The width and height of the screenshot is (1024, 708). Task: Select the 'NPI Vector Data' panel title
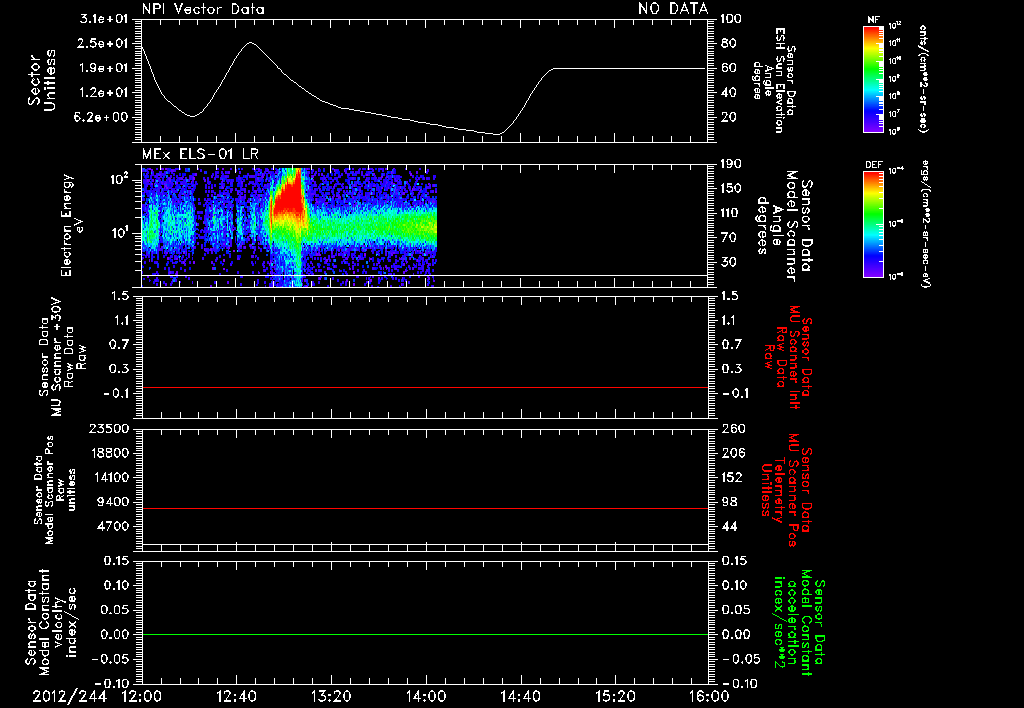tap(203, 9)
